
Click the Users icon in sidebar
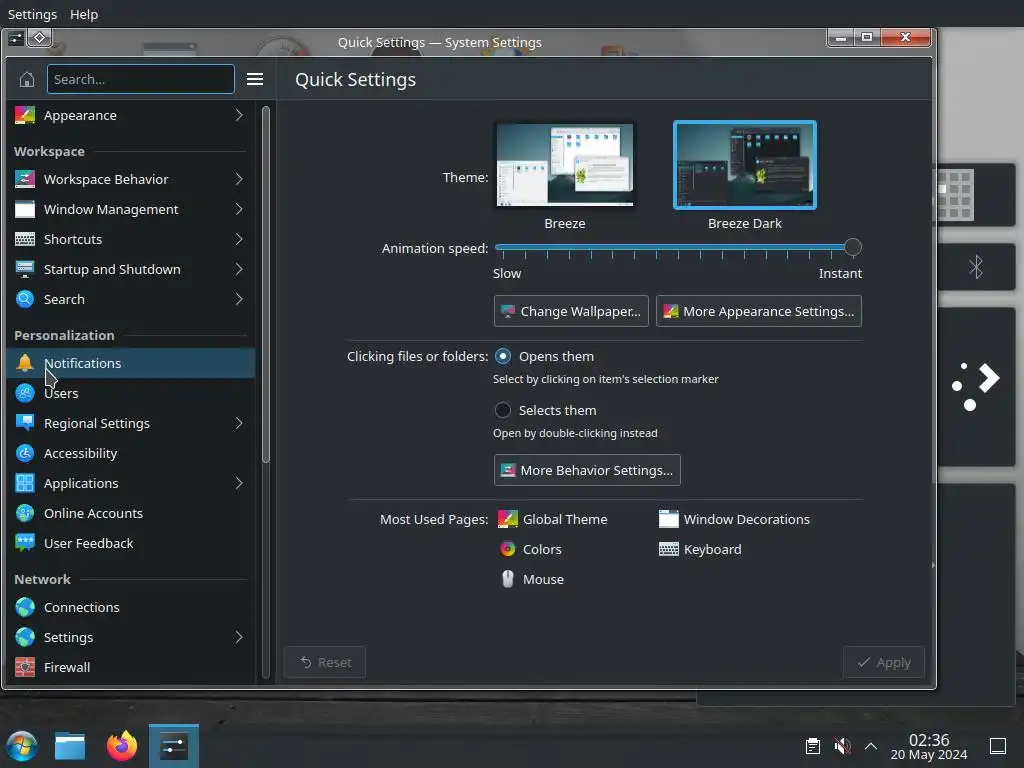pos(25,393)
